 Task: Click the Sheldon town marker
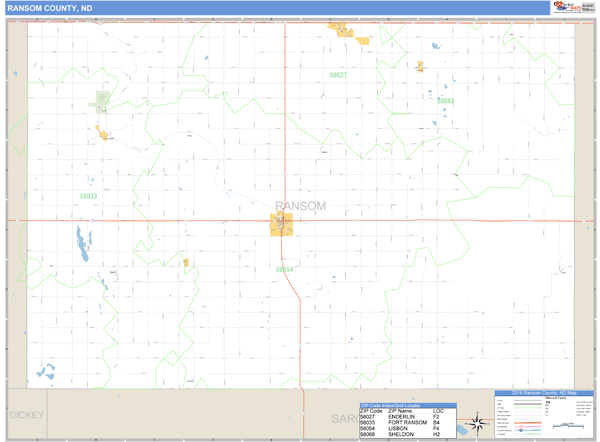[421, 66]
